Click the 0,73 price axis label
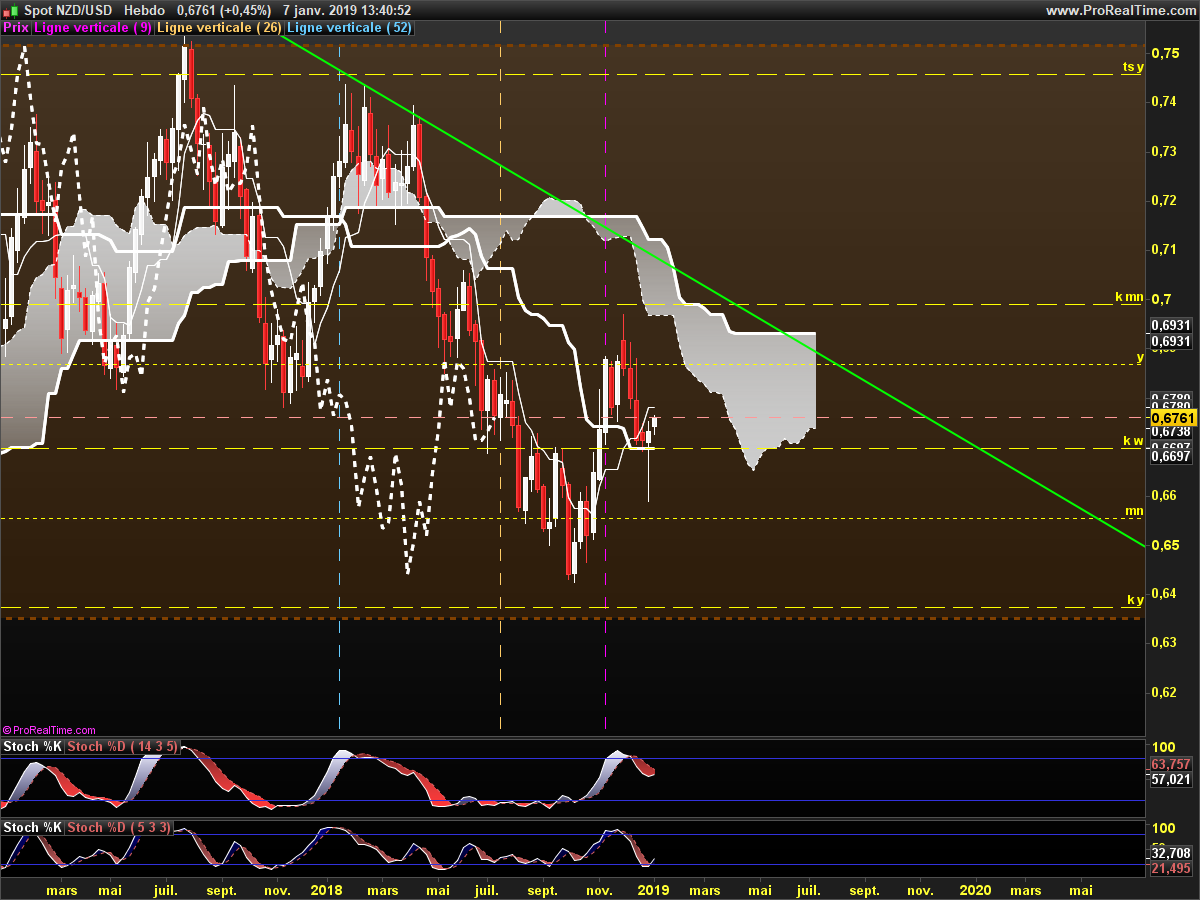 coord(1164,151)
